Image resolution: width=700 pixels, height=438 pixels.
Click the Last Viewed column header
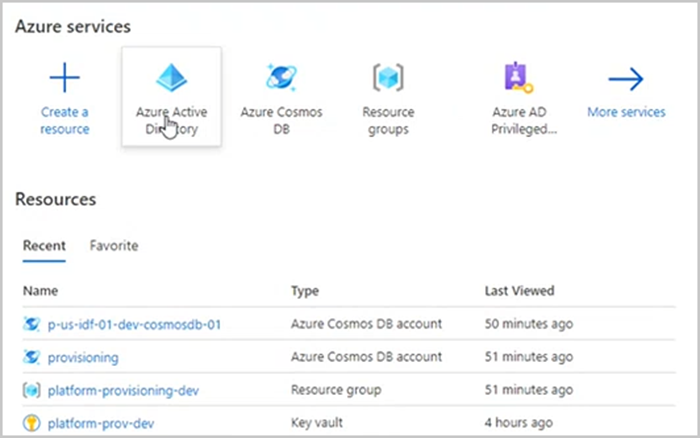(518, 291)
